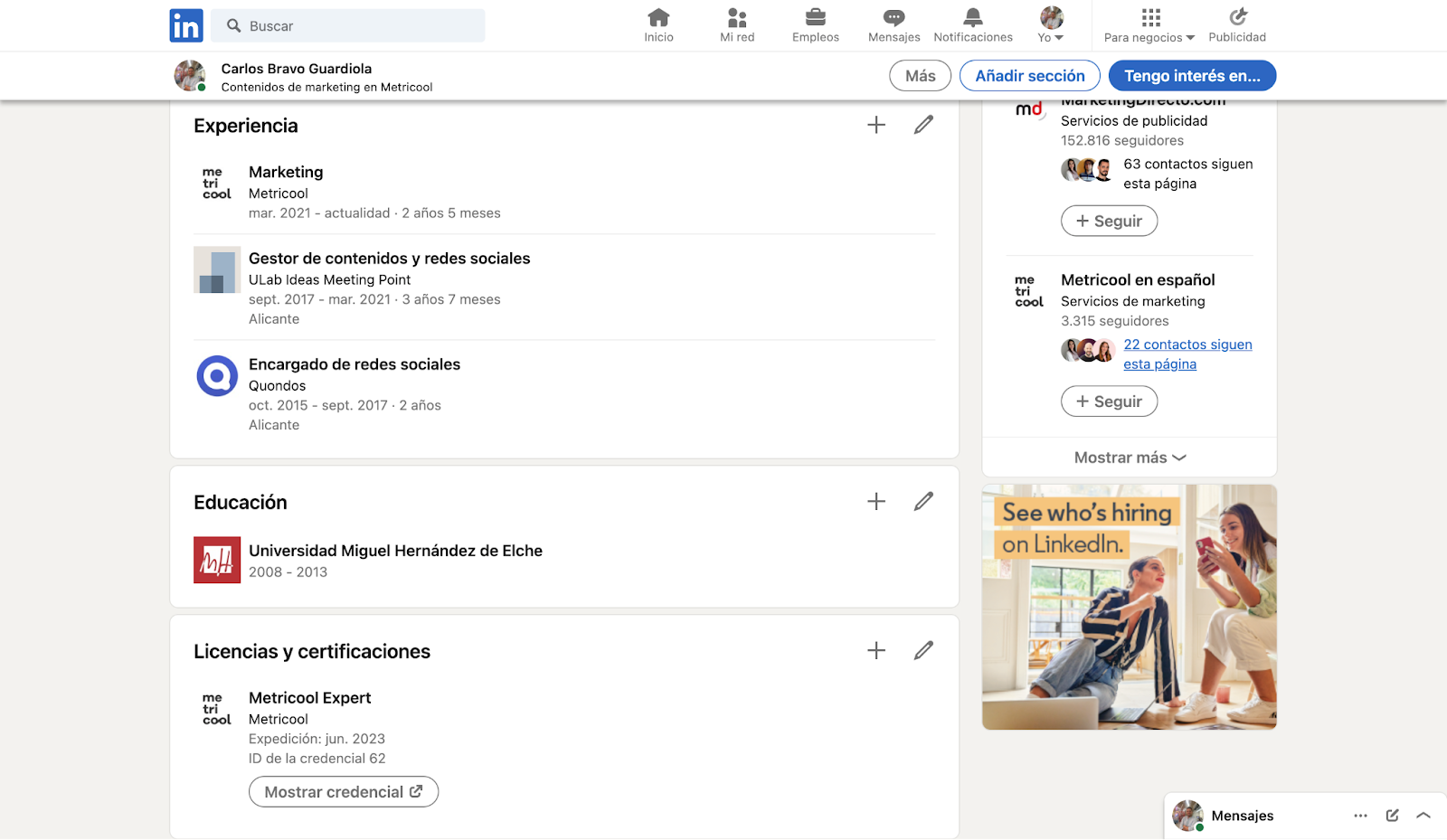The width and height of the screenshot is (1447, 840).
Task: Click the Buscar search field
Action: tap(348, 25)
